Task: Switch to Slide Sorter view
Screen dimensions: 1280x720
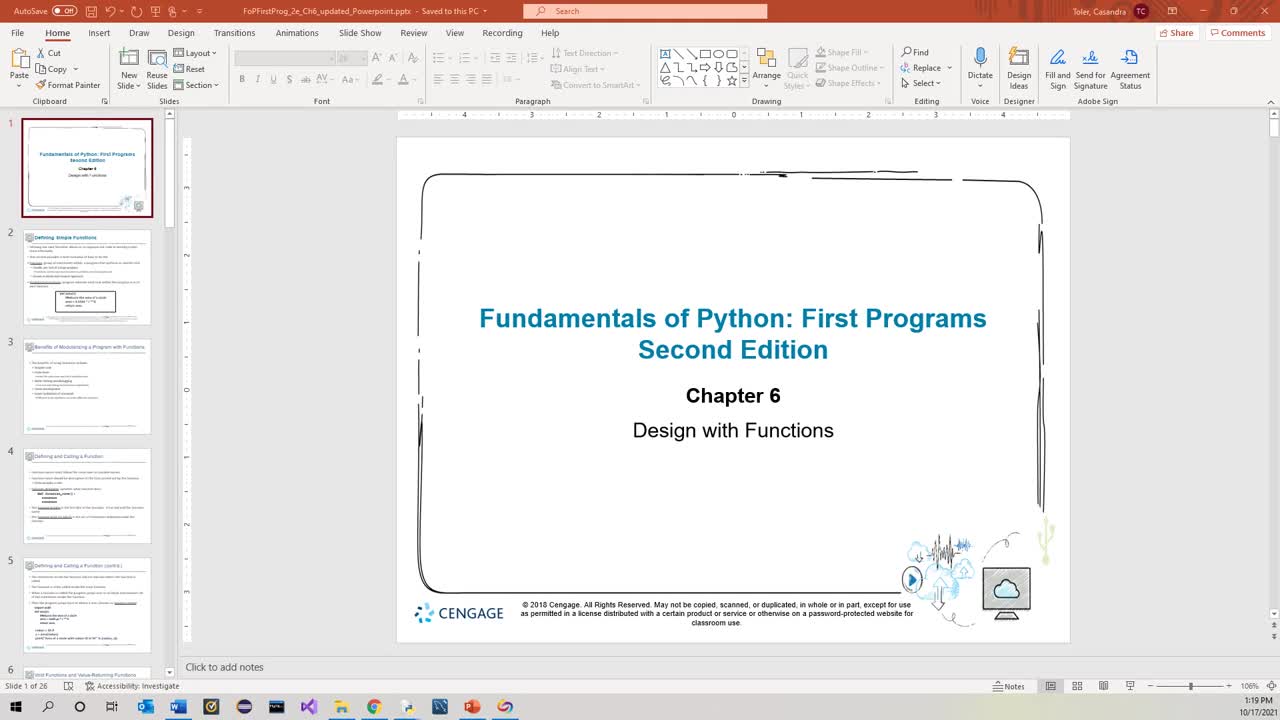Action: click(x=1077, y=686)
